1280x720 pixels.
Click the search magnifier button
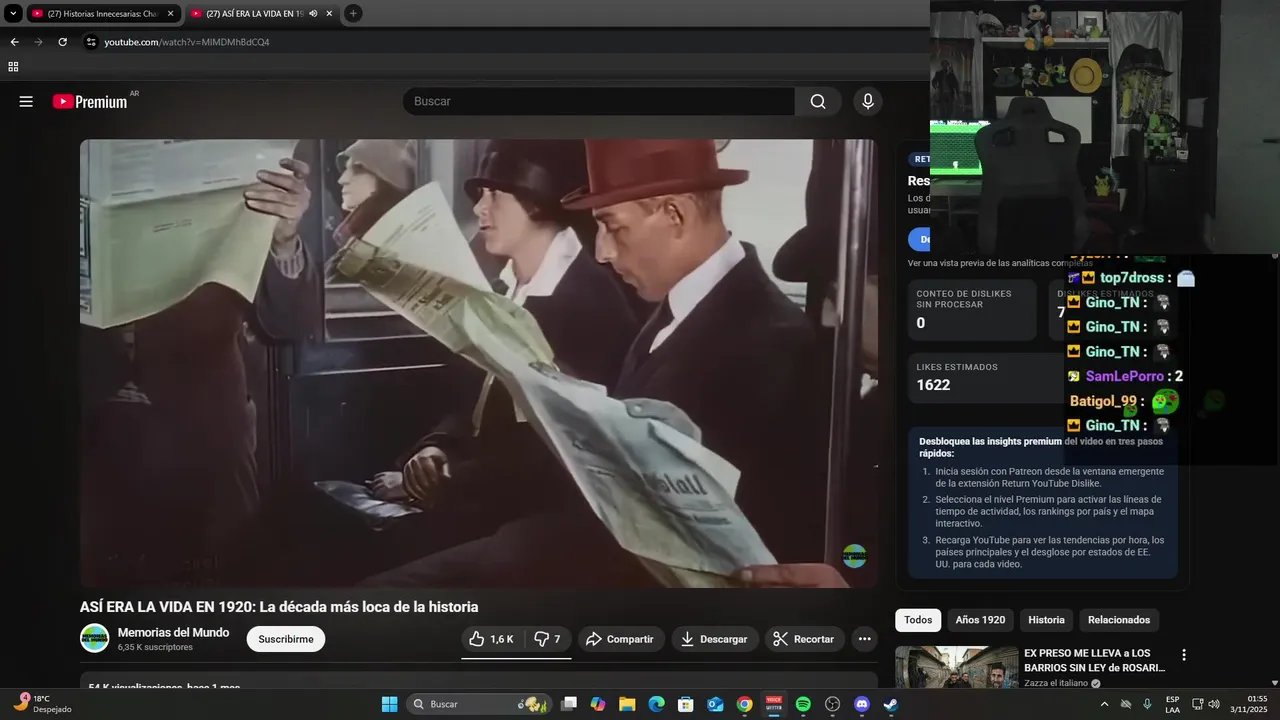pyautogui.click(x=818, y=101)
